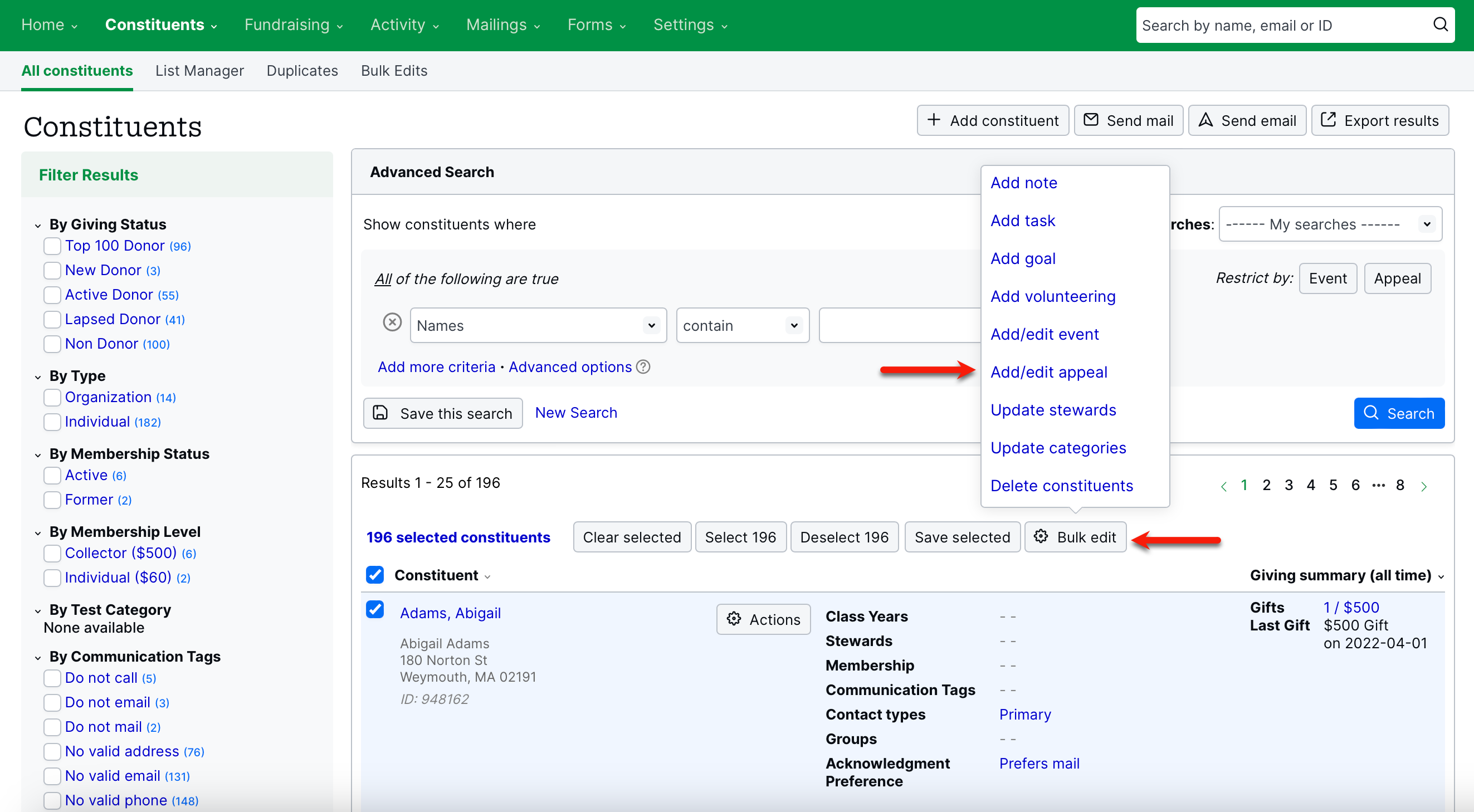Image resolution: width=1474 pixels, height=812 pixels.
Task: Remove the Names criteria with X icon
Action: pyautogui.click(x=392, y=323)
